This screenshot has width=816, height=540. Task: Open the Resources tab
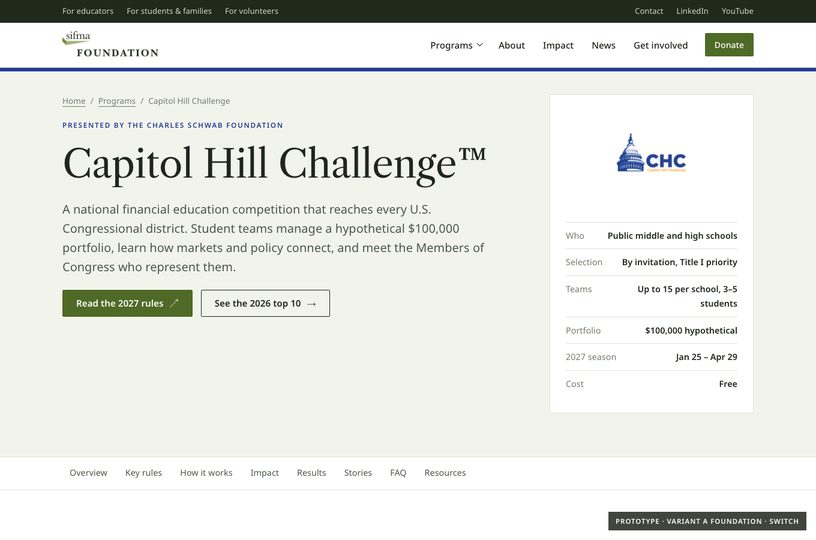[445, 473]
